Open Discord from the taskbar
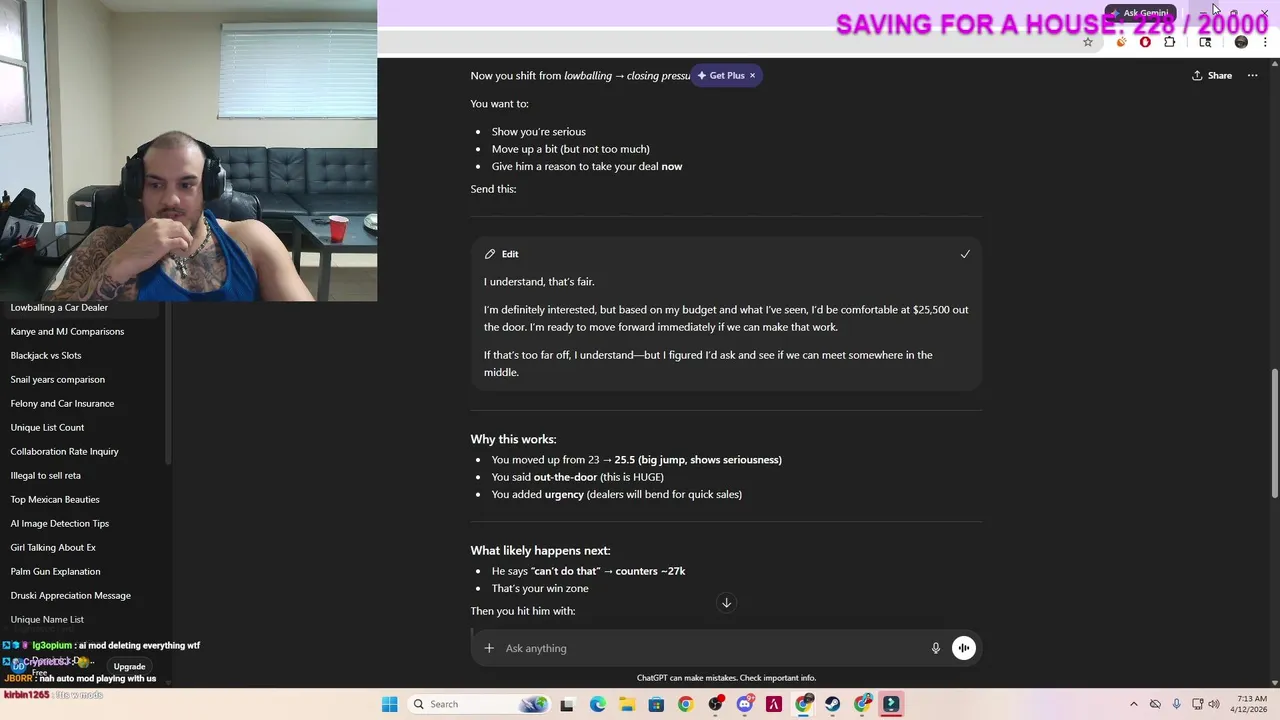Image resolution: width=1280 pixels, height=720 pixels. click(744, 704)
